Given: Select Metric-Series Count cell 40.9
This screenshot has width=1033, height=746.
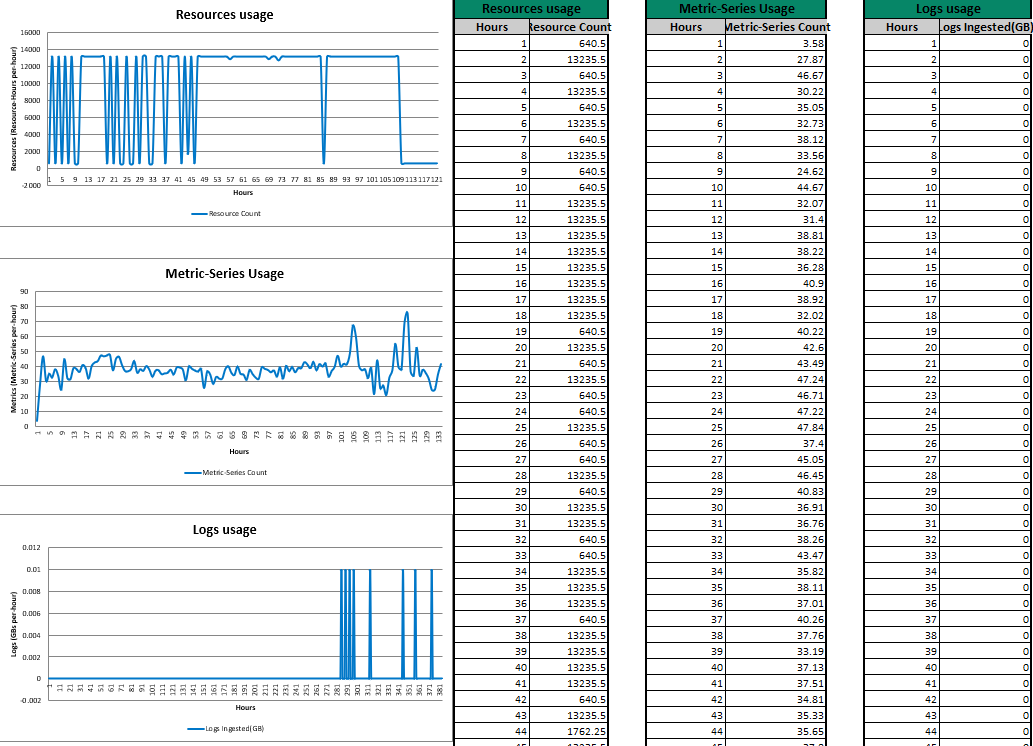Looking at the screenshot, I should pyautogui.click(x=775, y=283).
